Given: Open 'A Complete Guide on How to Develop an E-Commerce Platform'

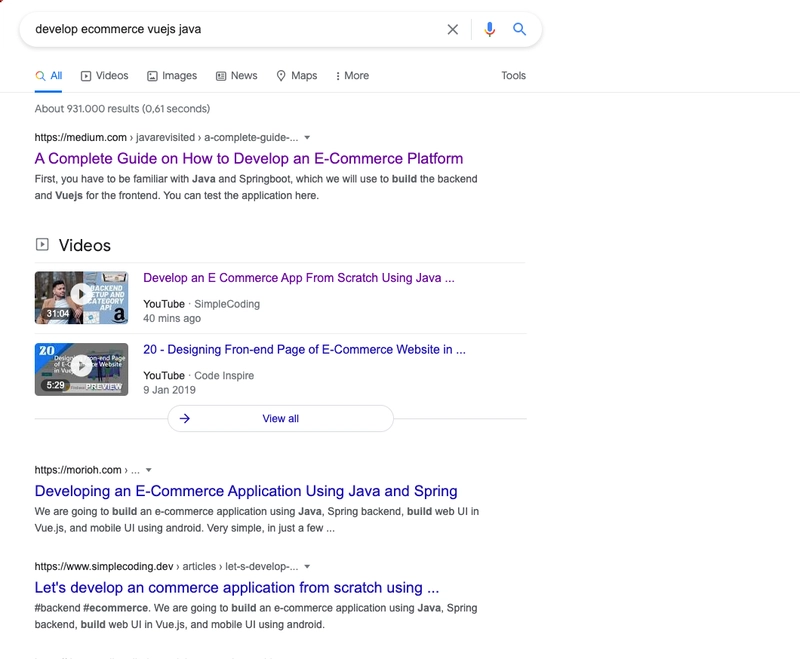Looking at the screenshot, I should click(x=249, y=159).
